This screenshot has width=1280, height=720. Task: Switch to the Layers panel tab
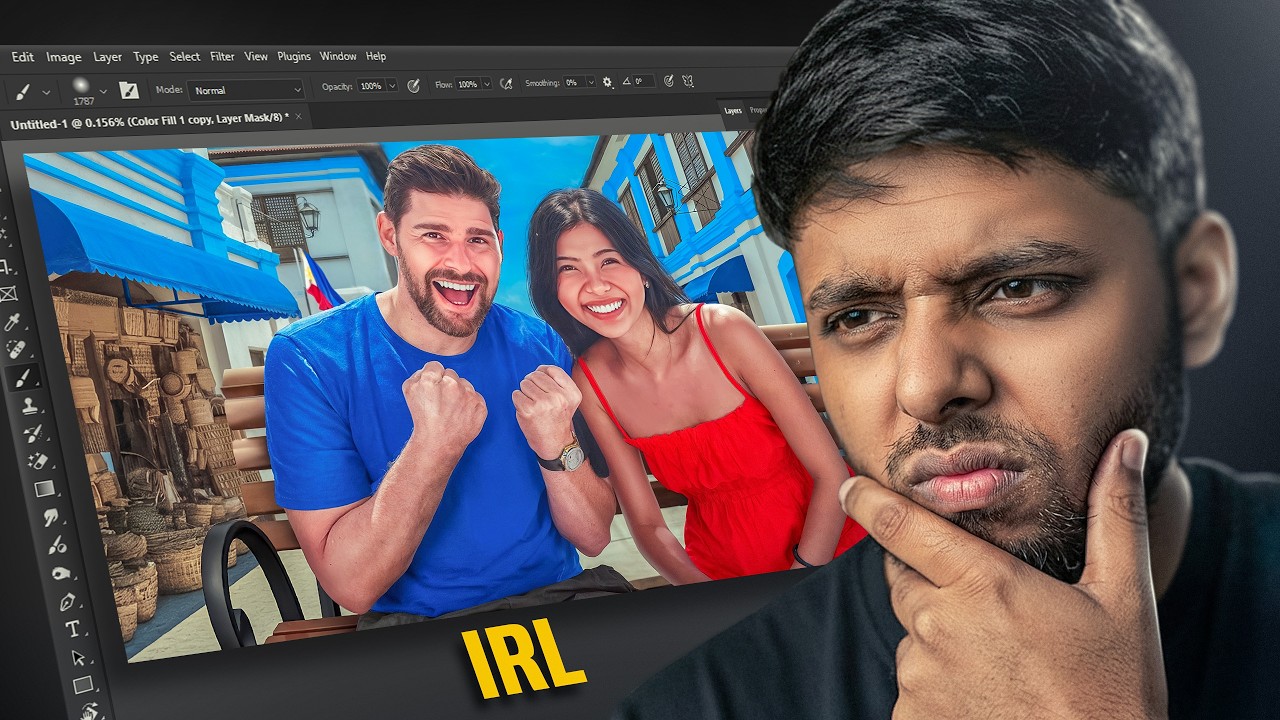(733, 110)
